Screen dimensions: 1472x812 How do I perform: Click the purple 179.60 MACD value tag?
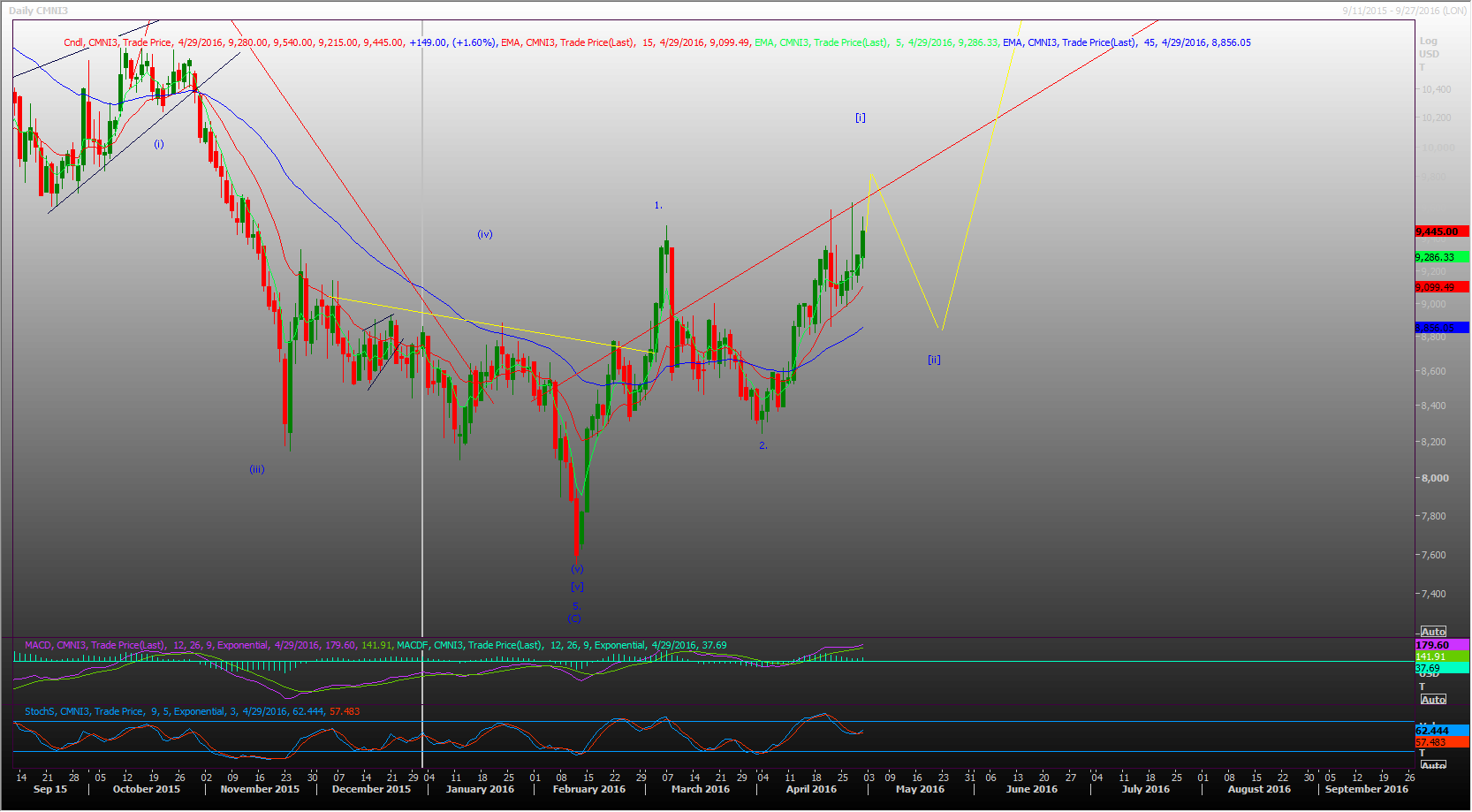1441,645
